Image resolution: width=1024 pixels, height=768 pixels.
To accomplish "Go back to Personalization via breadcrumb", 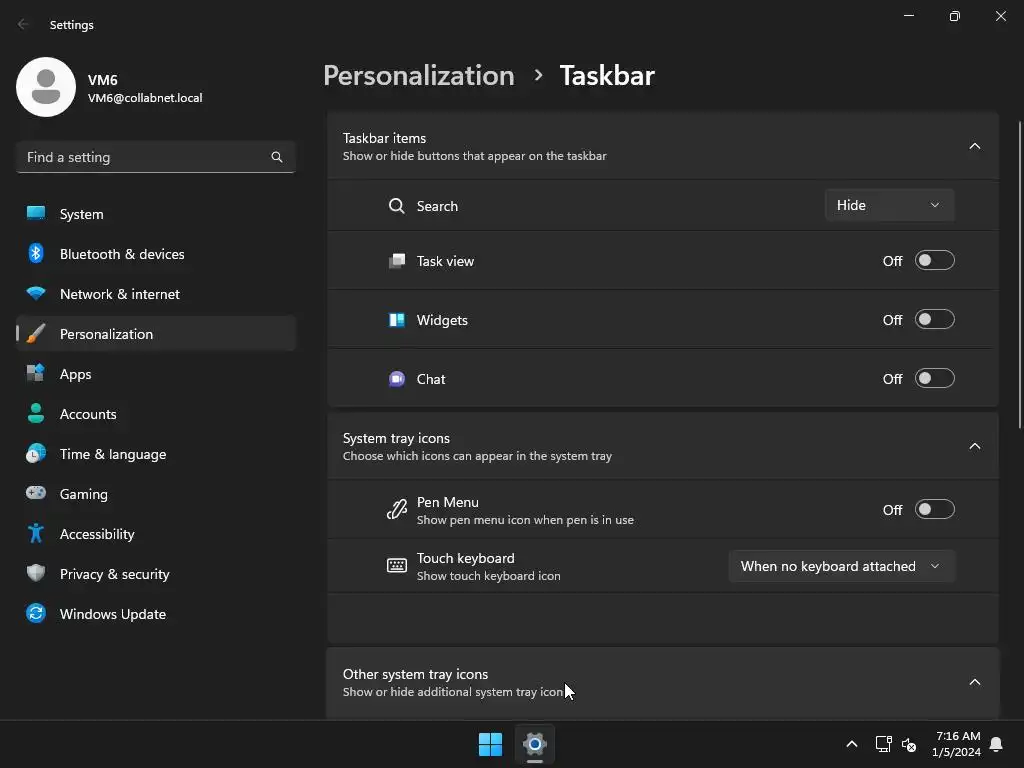I will [x=418, y=76].
